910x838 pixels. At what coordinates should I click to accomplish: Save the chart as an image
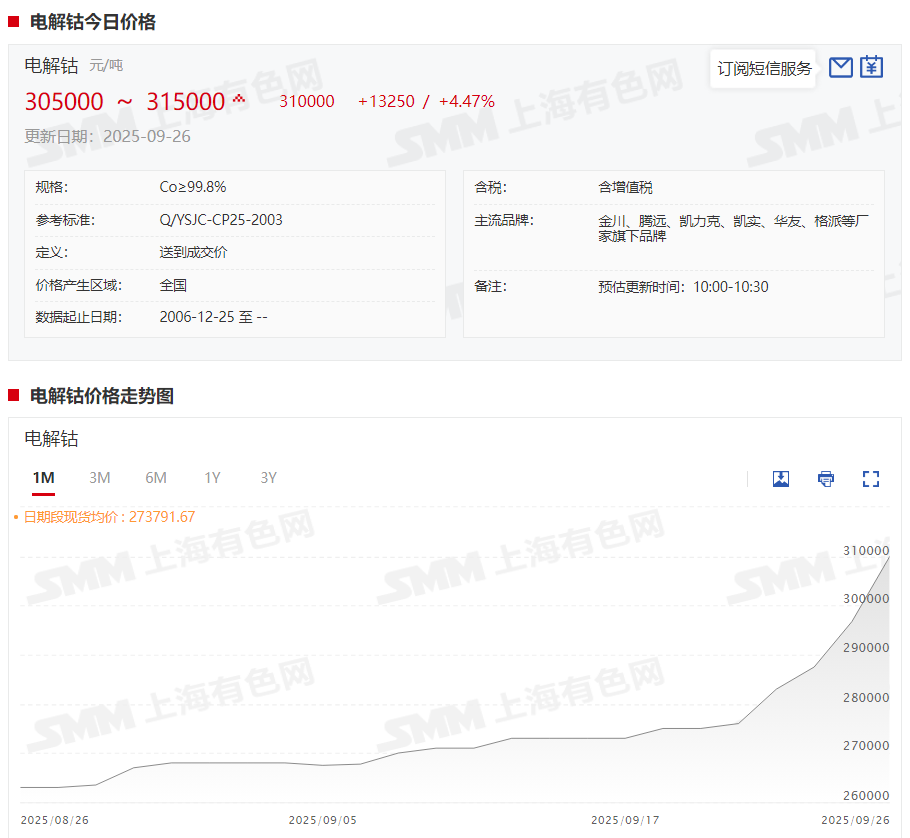click(x=781, y=479)
